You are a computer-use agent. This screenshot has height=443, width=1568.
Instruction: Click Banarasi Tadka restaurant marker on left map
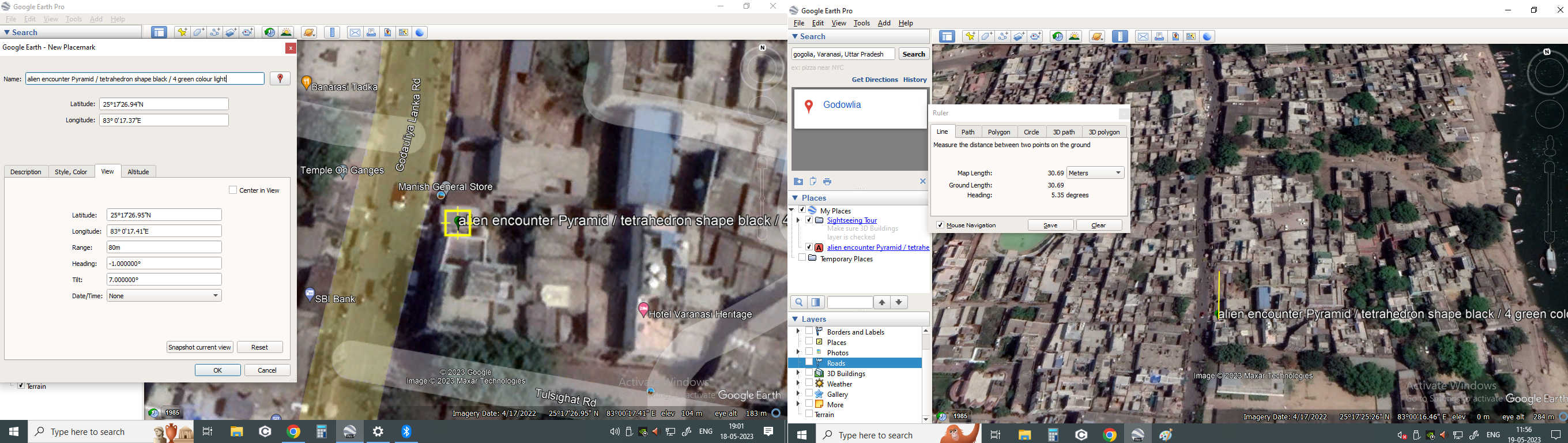click(x=307, y=83)
